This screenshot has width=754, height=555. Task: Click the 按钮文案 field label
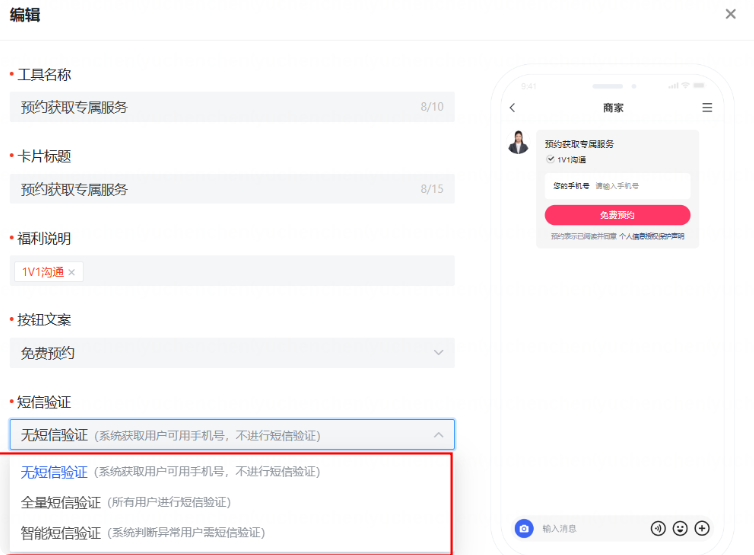tap(44, 320)
